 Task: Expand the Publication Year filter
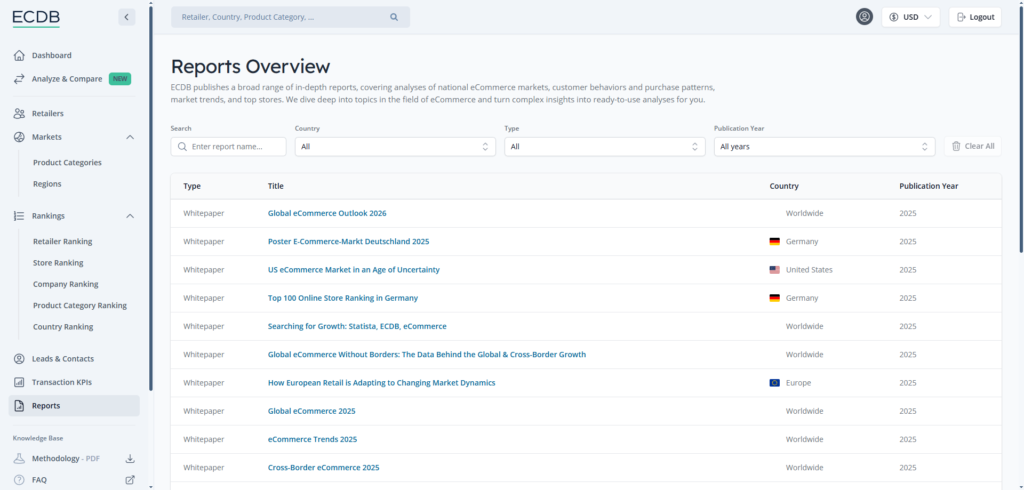[824, 147]
